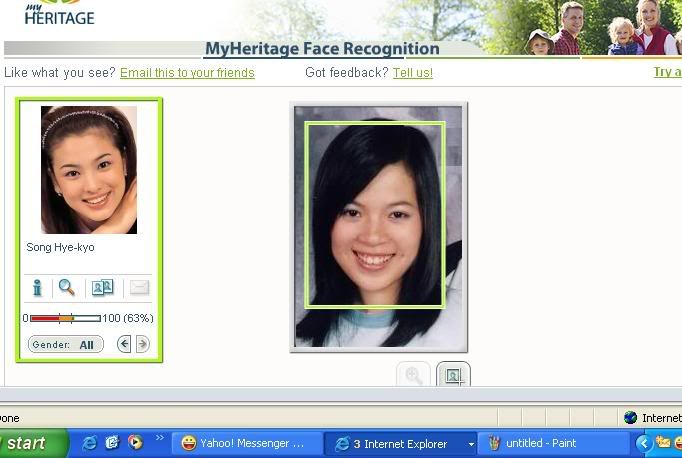Image resolution: width=682 pixels, height=458 pixels.
Task: Click the Internet zone status bar globe
Action: click(630, 418)
